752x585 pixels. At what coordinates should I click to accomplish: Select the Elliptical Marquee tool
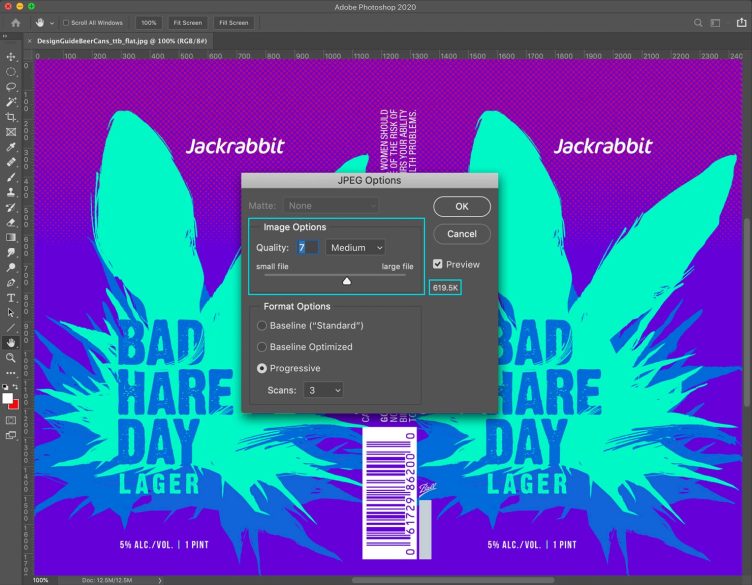tap(11, 72)
